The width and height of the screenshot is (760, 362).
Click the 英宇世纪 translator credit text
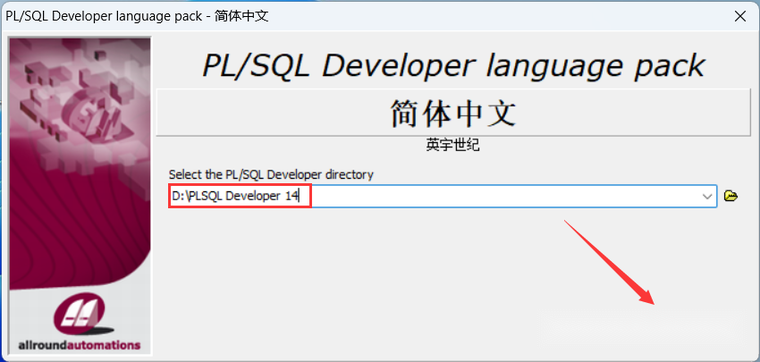click(x=453, y=145)
